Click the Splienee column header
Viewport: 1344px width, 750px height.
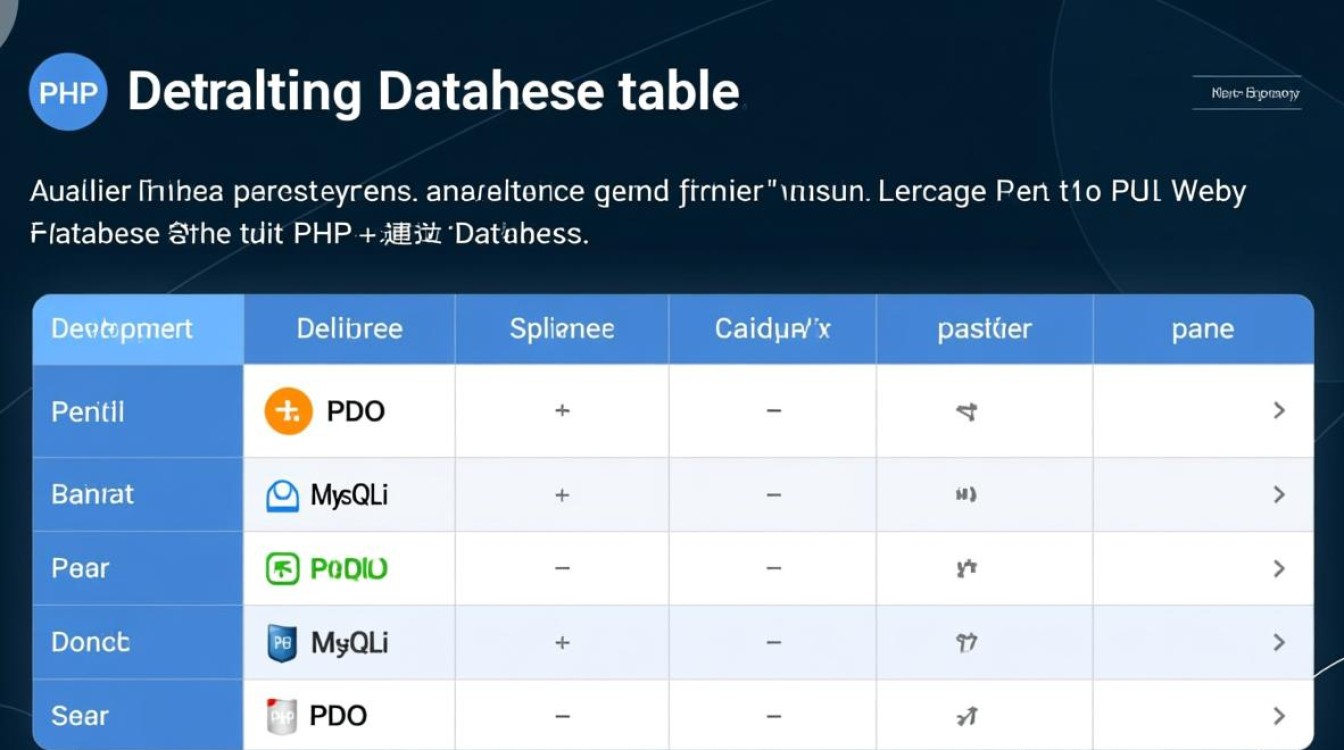click(562, 329)
